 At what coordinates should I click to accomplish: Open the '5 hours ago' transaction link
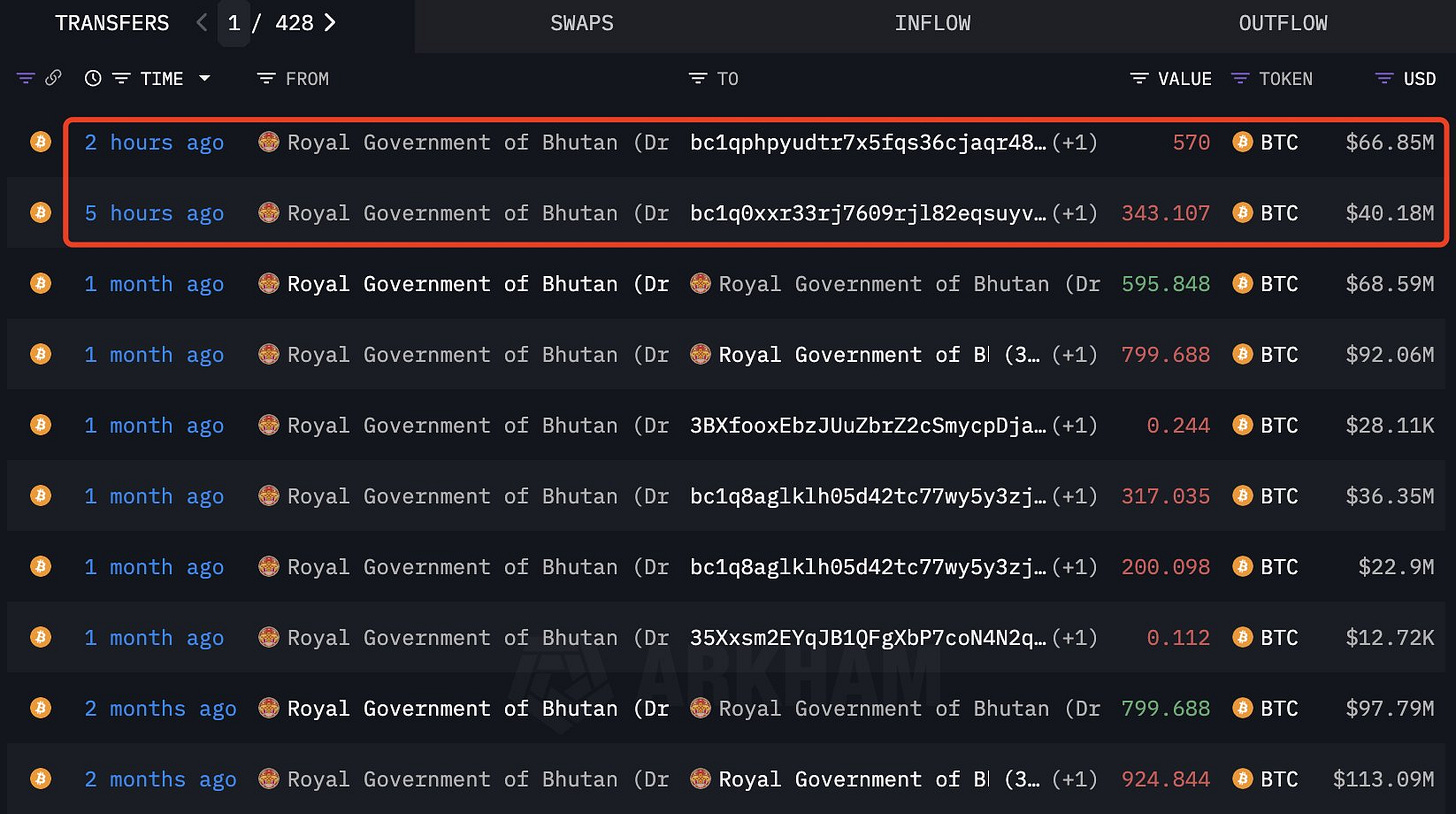coord(154,212)
